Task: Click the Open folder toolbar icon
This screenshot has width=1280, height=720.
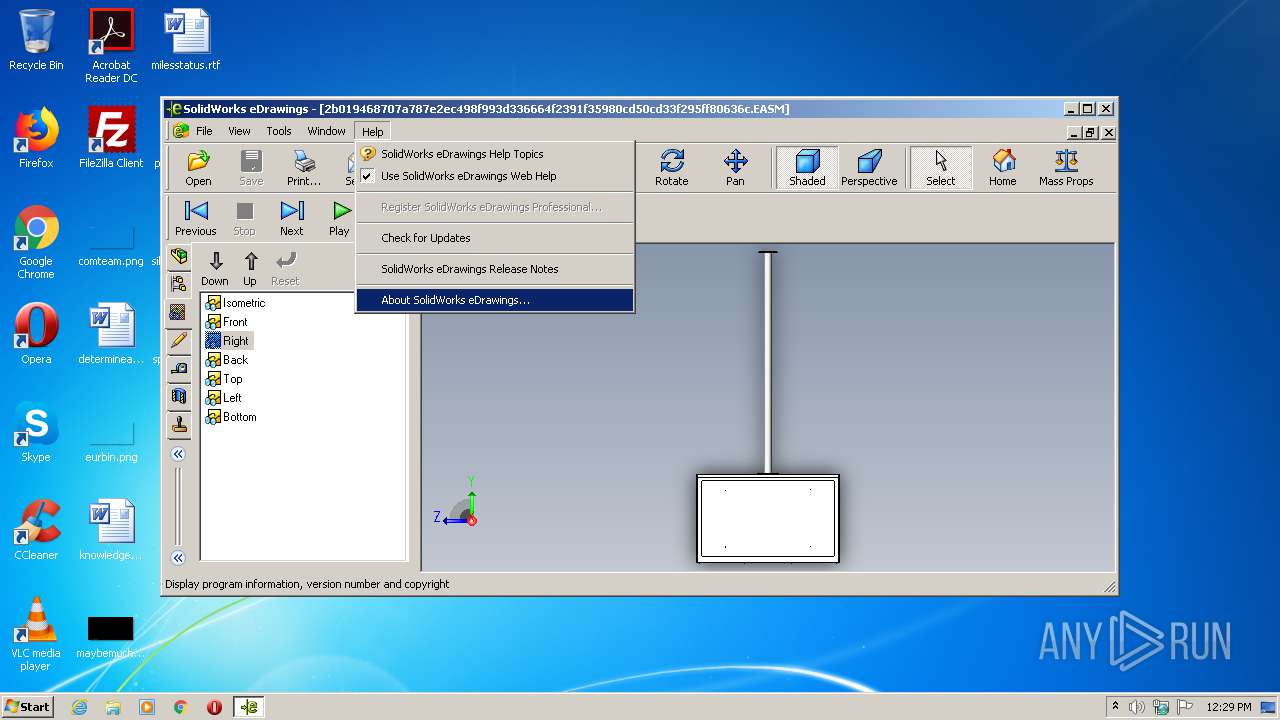Action: pos(198,167)
